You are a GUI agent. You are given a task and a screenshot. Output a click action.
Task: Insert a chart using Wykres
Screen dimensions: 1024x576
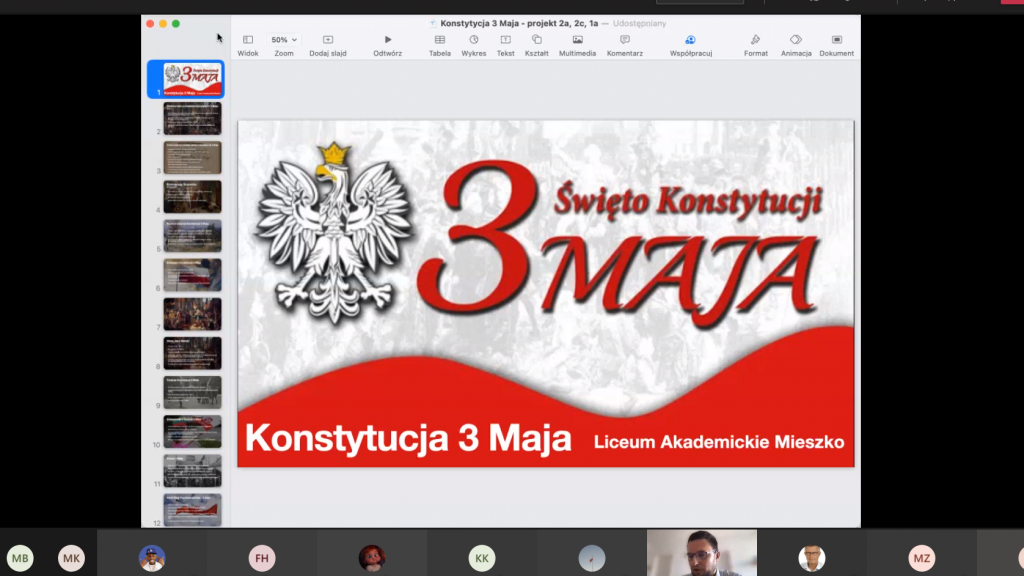click(473, 45)
